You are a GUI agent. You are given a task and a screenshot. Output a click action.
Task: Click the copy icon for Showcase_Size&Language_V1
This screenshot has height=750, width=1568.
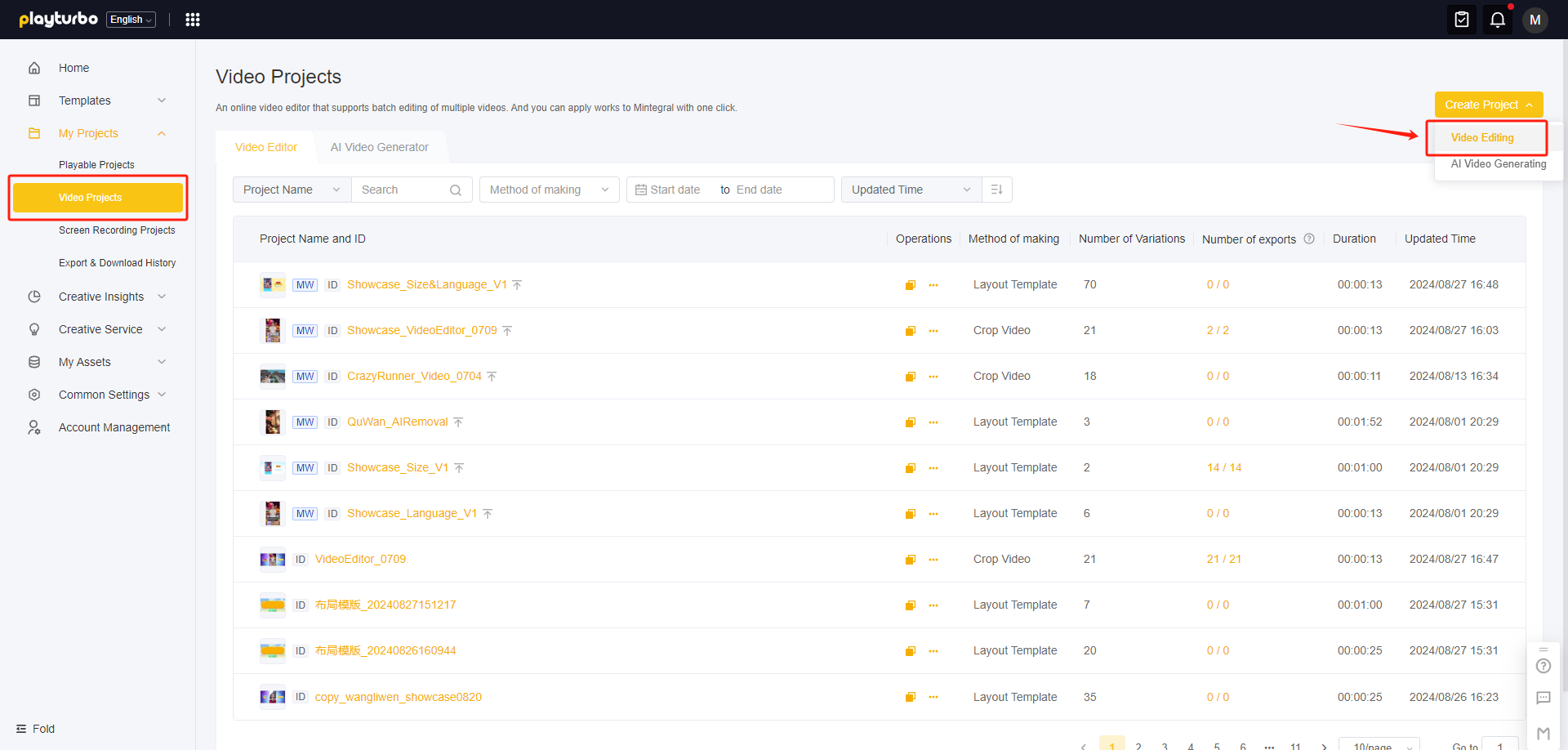coord(910,285)
